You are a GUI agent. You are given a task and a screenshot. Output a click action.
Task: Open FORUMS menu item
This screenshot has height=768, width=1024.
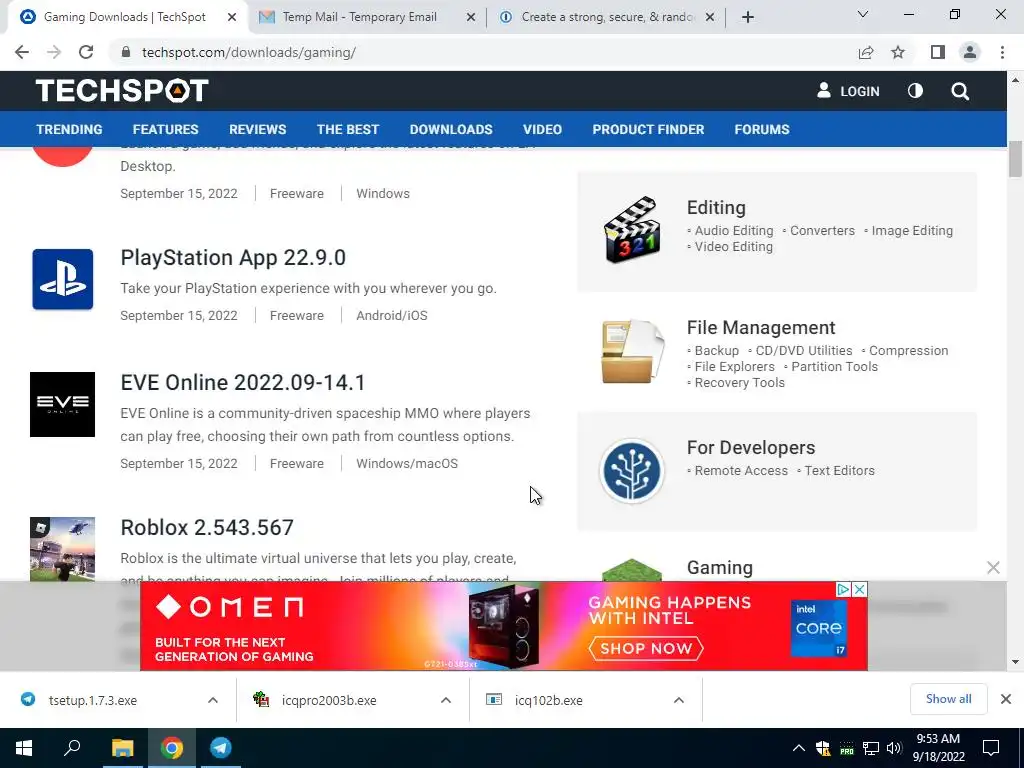pos(761,129)
